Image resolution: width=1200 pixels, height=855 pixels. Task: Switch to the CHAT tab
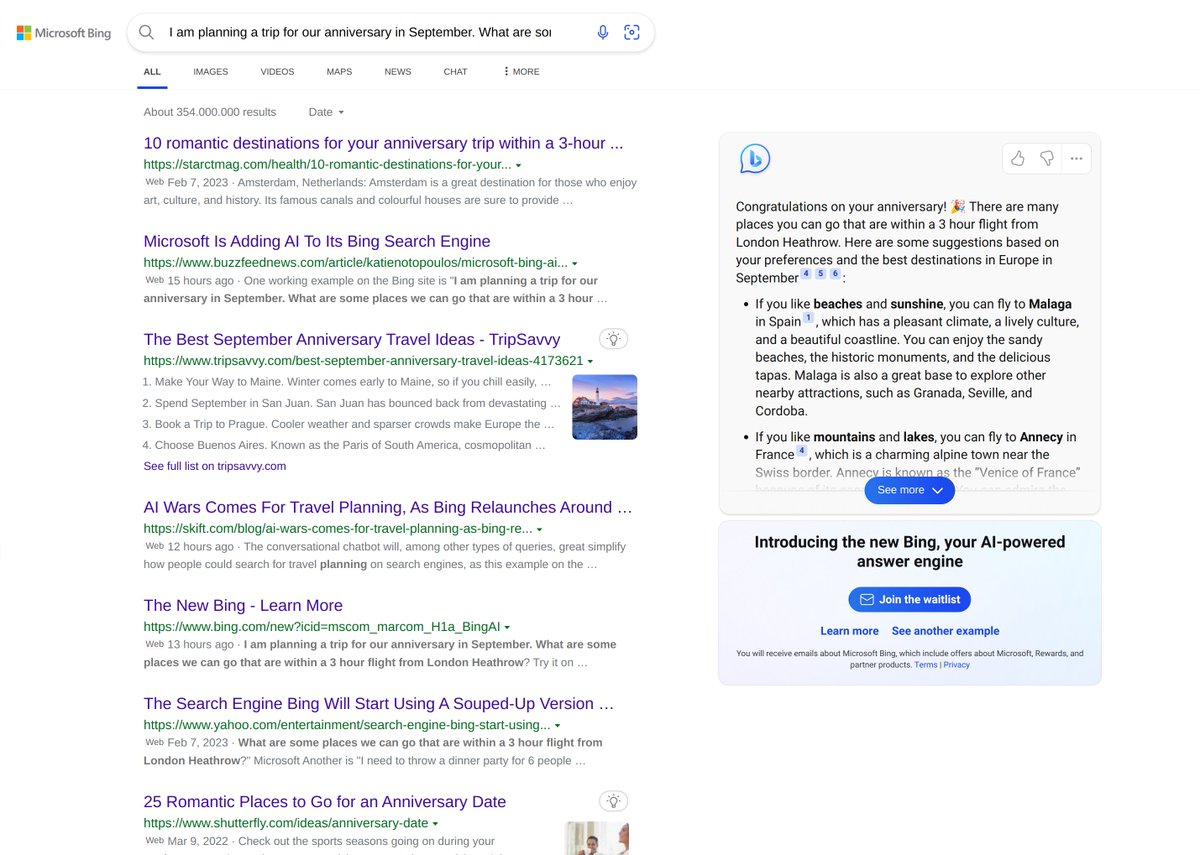coord(455,72)
